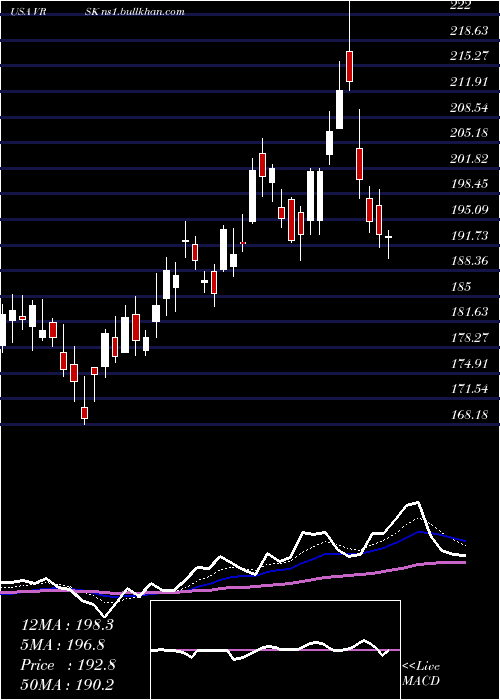Click the 208.54 price axis label
Viewport: 500px width, 700px height.
pos(468,108)
